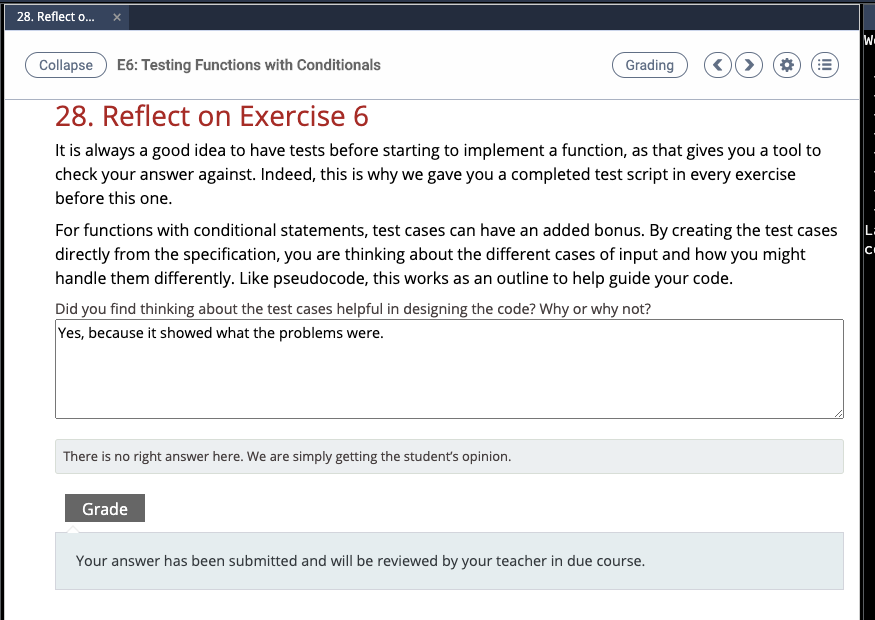Click the text area resize handle
Image resolution: width=875 pixels, height=620 pixels.
[x=839, y=414]
